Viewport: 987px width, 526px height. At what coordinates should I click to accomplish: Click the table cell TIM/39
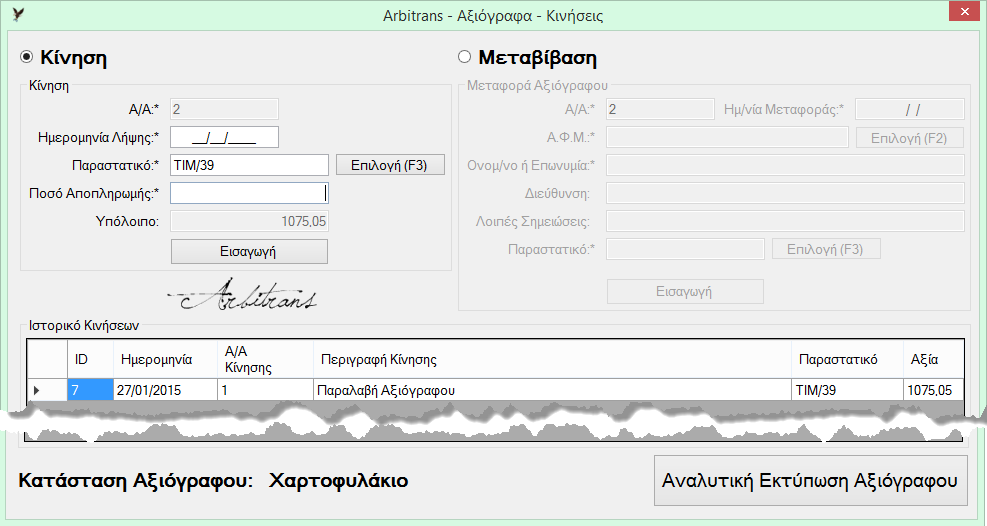tap(847, 390)
